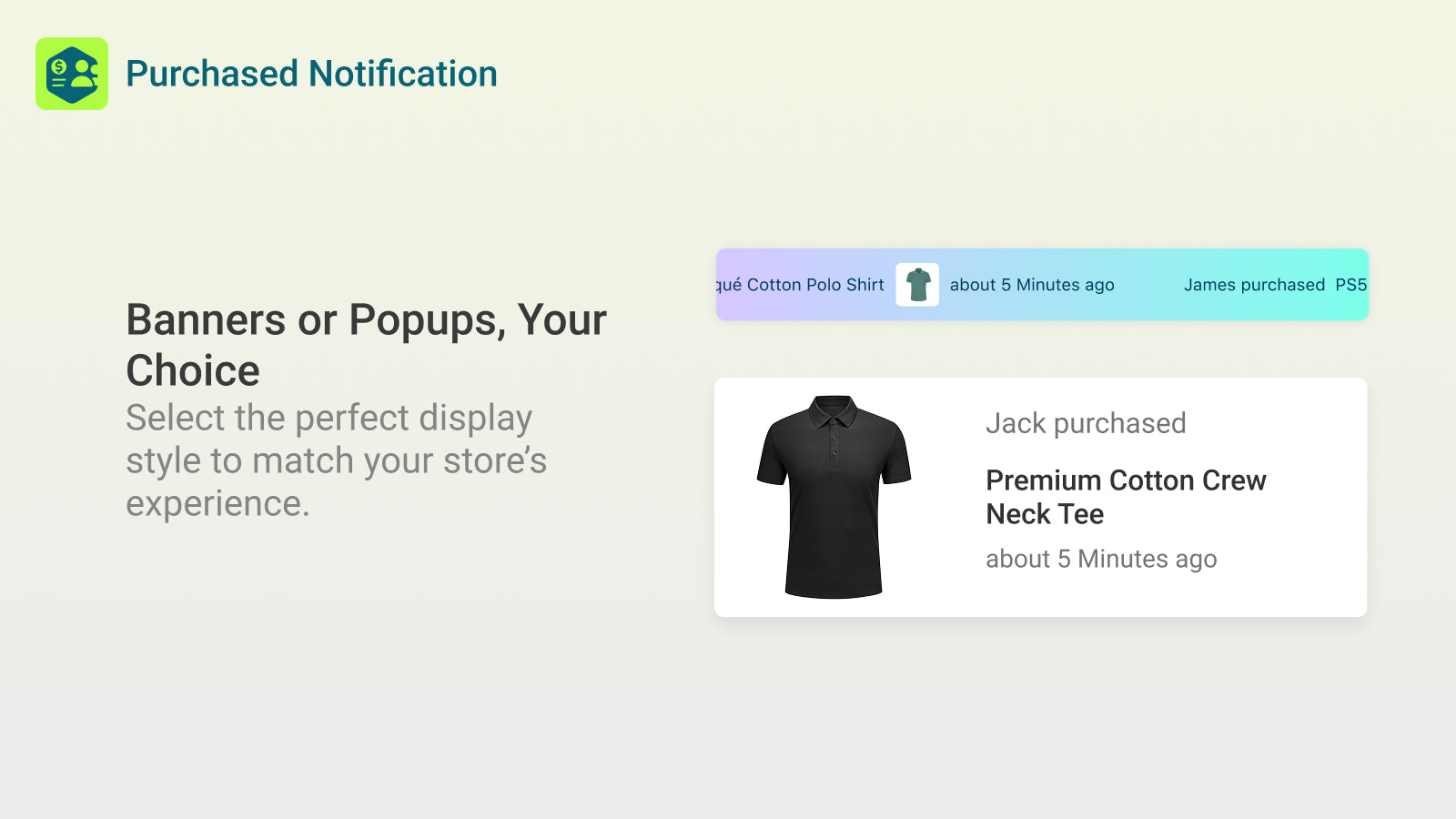1456x819 pixels.
Task: Click 'about 5 Minutes ago' in banner
Action: click(1032, 285)
